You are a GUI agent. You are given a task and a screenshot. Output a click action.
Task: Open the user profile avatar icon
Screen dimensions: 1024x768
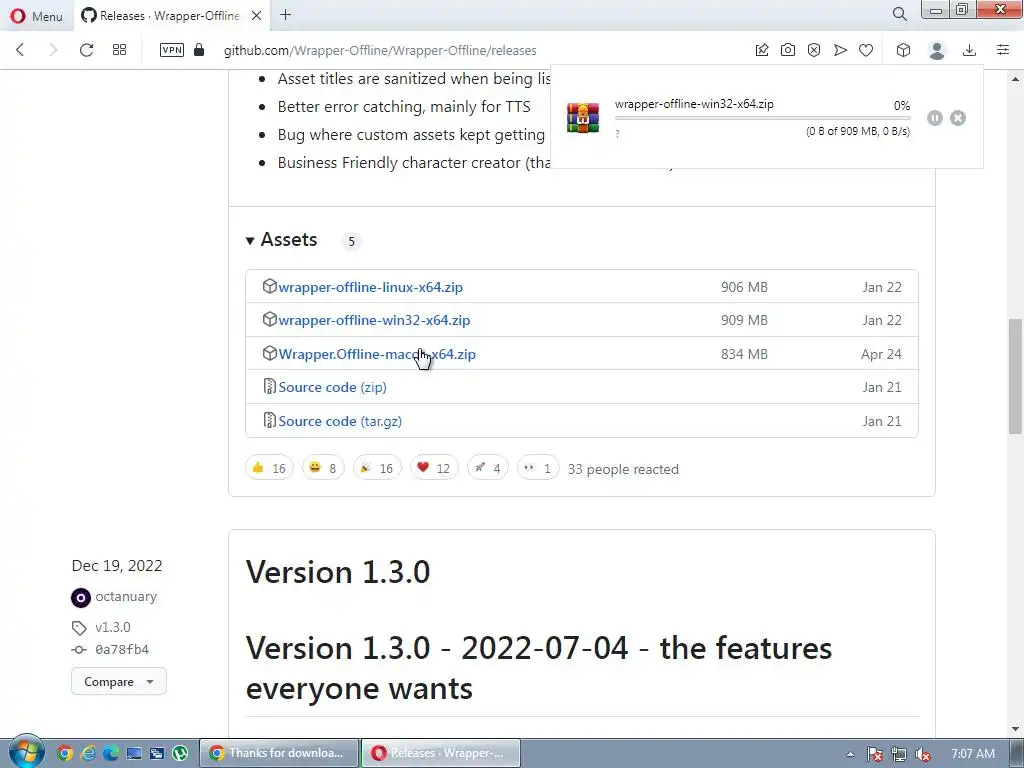[937, 50]
